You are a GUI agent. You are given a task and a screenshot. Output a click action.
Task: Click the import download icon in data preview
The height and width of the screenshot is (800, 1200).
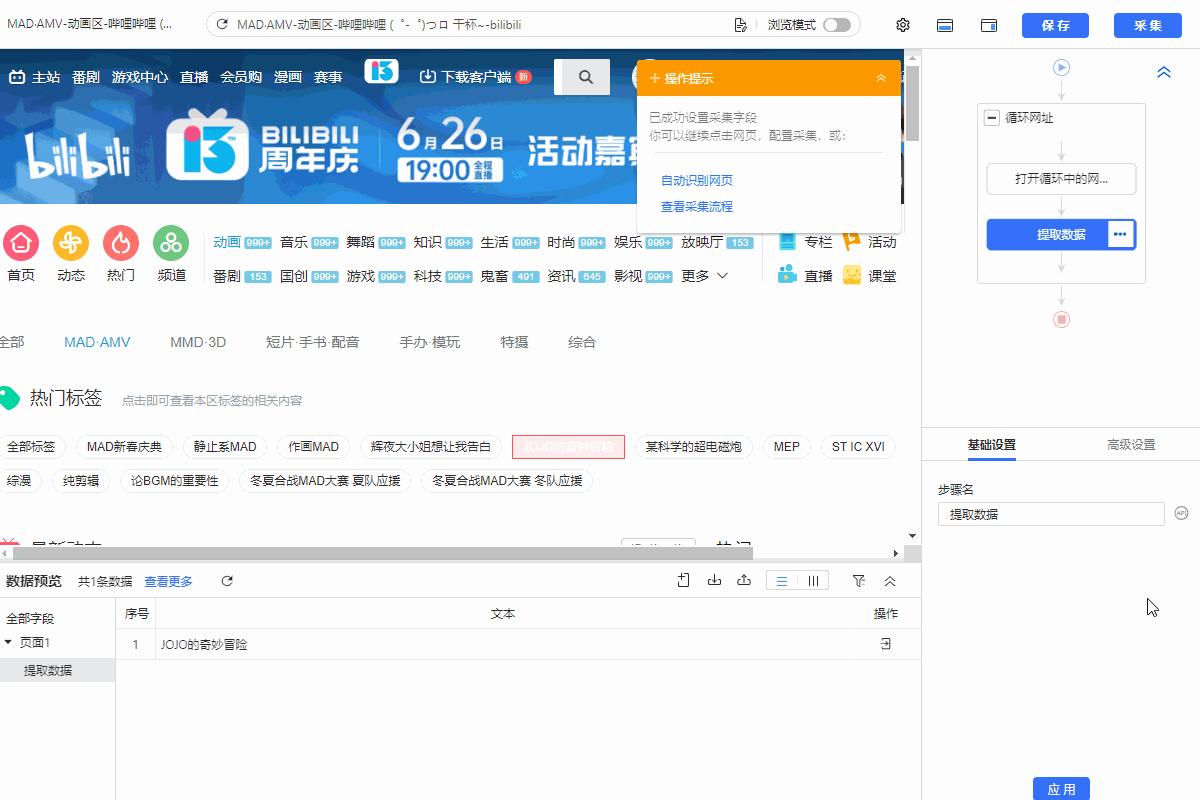[x=714, y=580]
